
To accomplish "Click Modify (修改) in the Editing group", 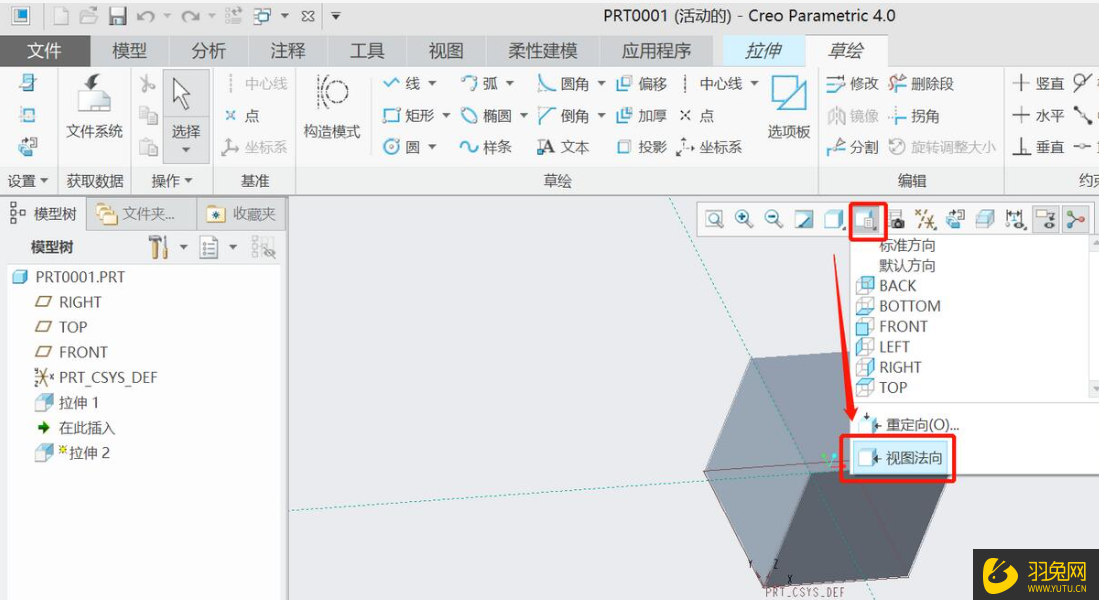I will click(852, 83).
